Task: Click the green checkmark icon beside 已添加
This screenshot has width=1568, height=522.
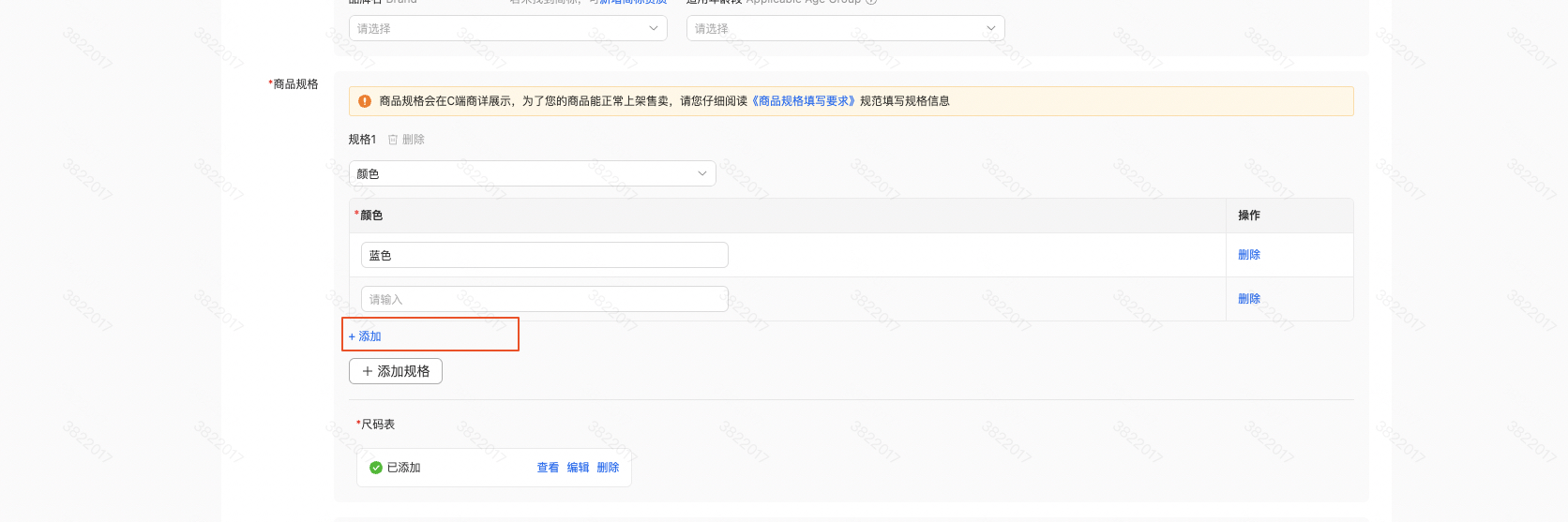Action: [376, 468]
